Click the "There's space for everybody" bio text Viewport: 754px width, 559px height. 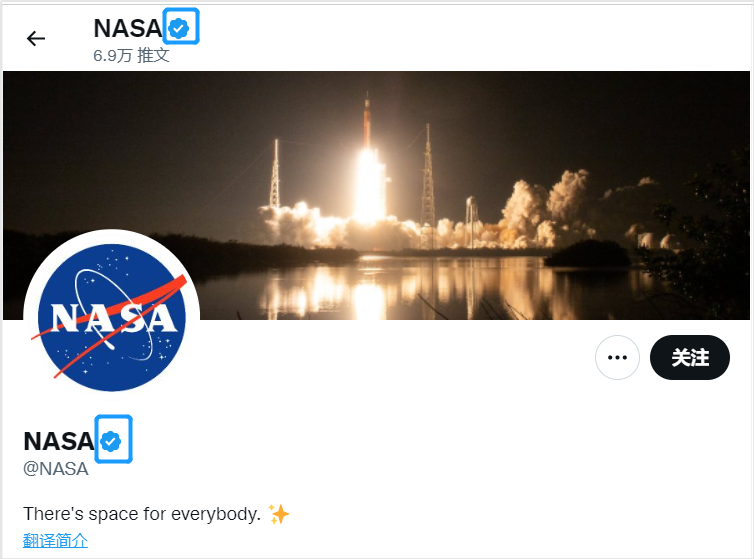pos(141,514)
